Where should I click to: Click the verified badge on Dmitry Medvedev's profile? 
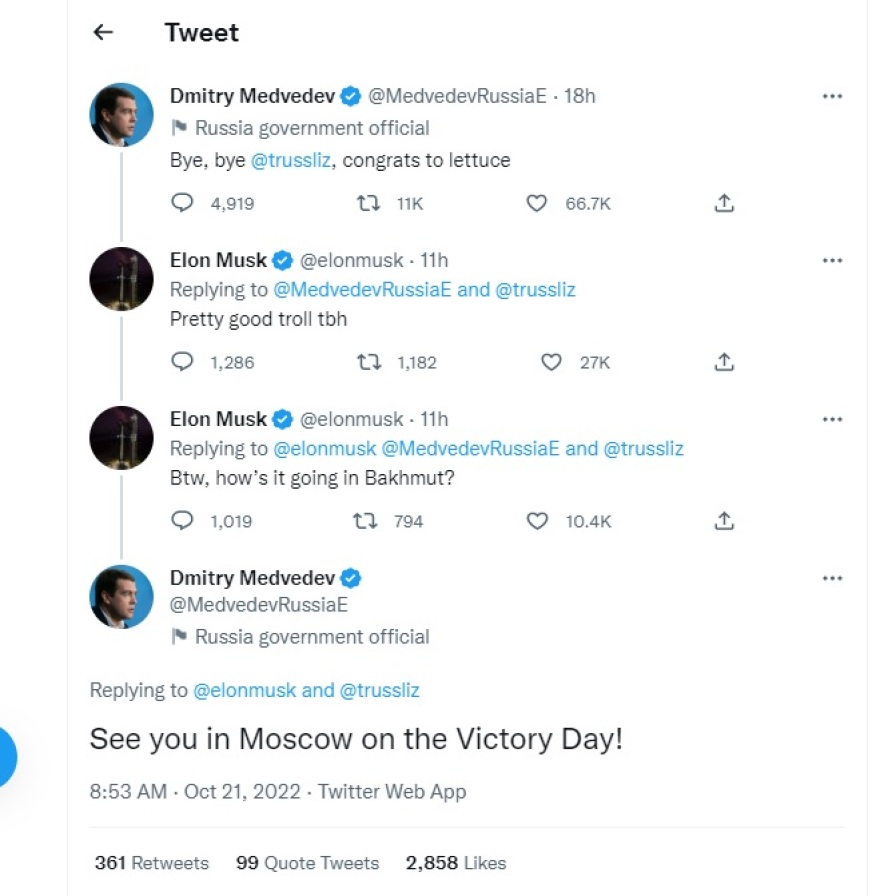350,96
